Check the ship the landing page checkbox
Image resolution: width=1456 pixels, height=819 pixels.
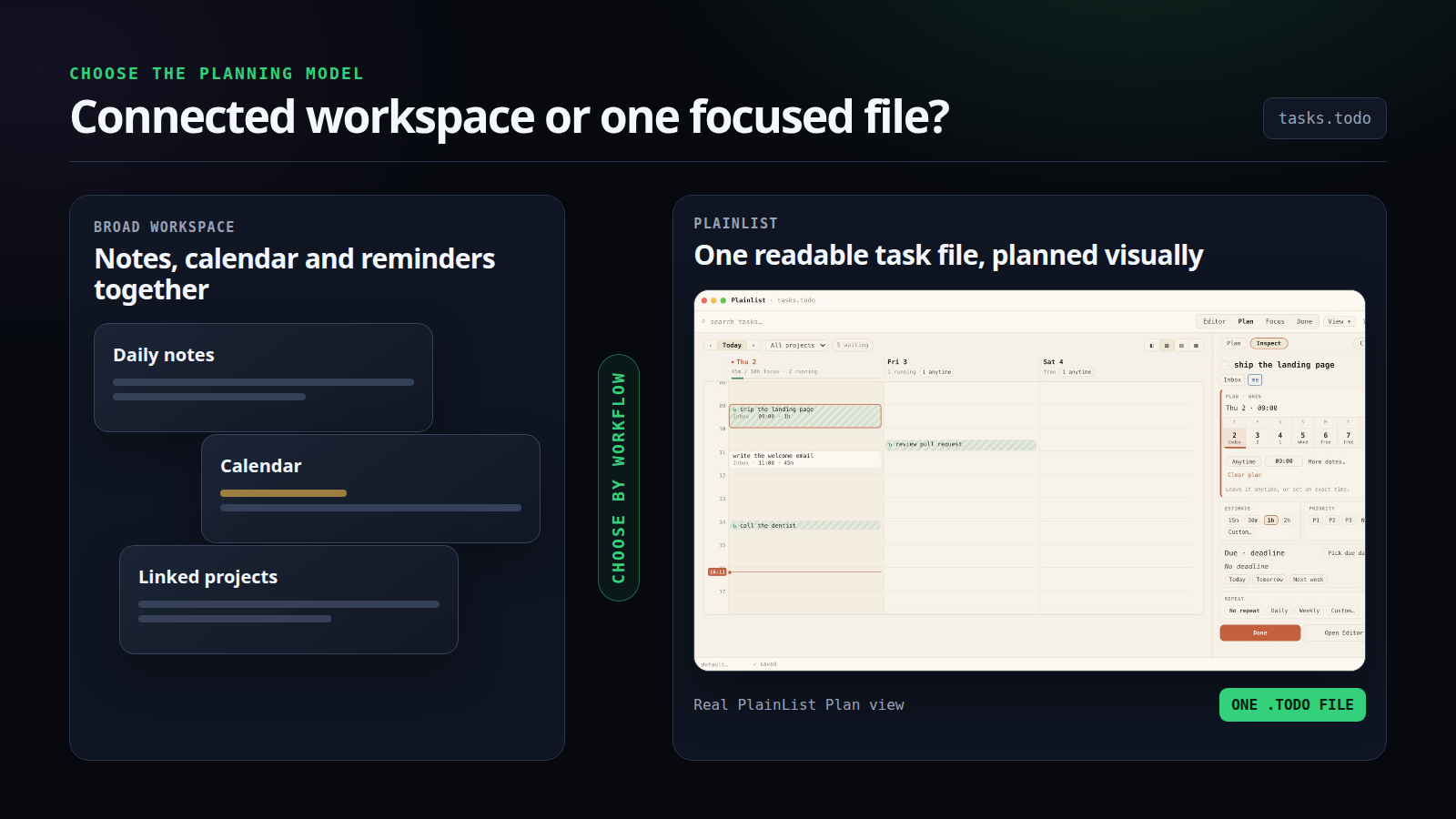[x=1225, y=365]
